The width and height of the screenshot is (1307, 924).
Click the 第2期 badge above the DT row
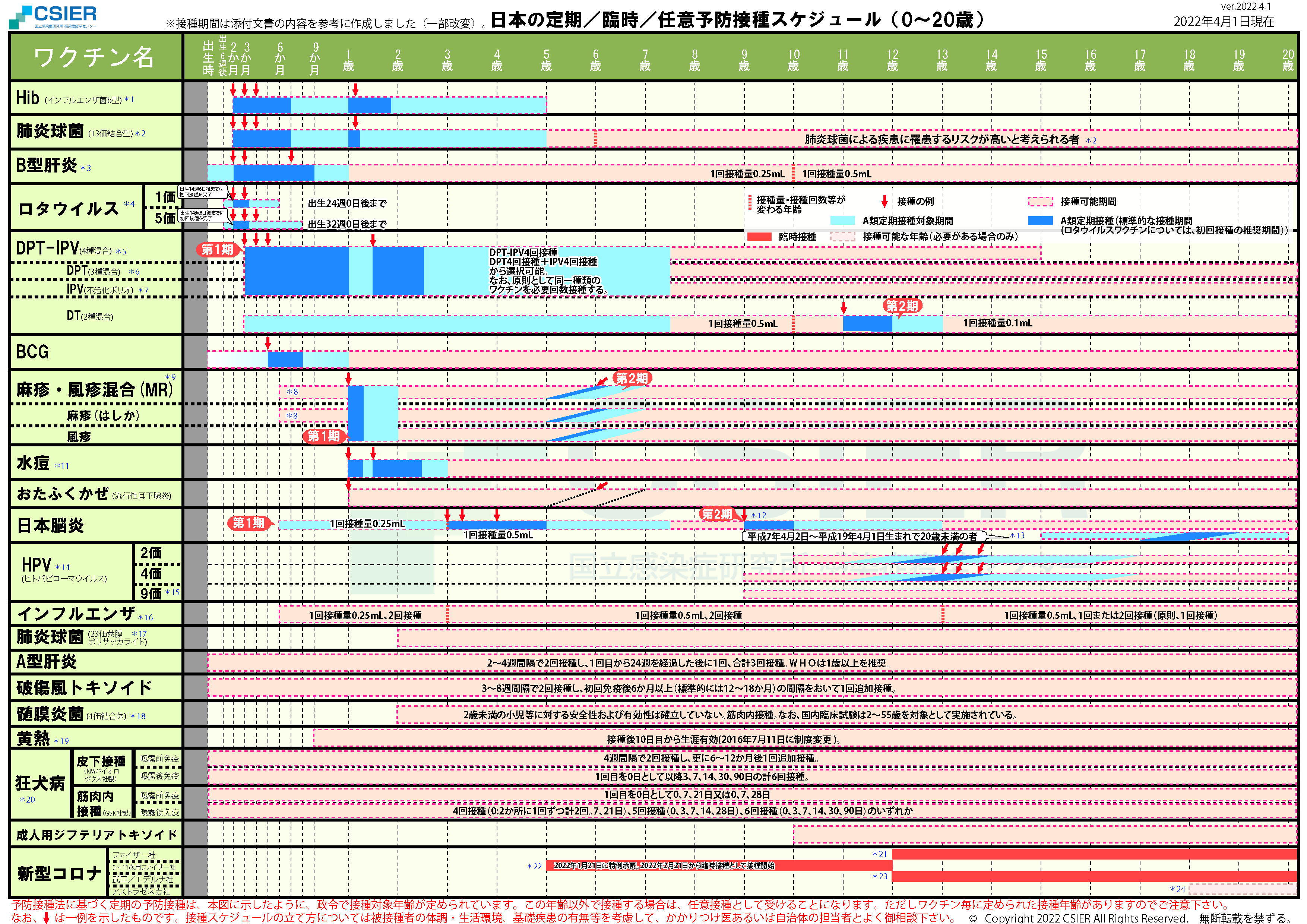click(x=902, y=306)
